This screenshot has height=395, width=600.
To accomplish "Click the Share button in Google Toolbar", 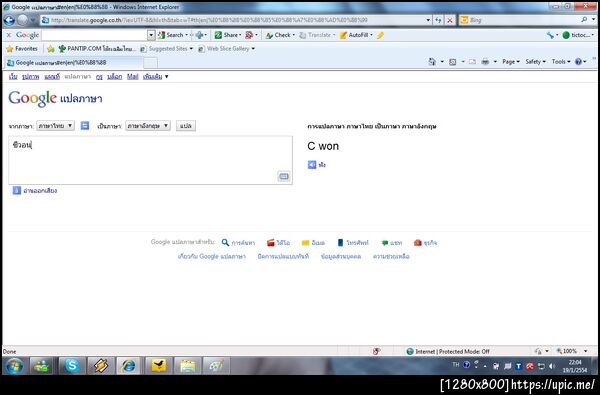I will point(227,35).
